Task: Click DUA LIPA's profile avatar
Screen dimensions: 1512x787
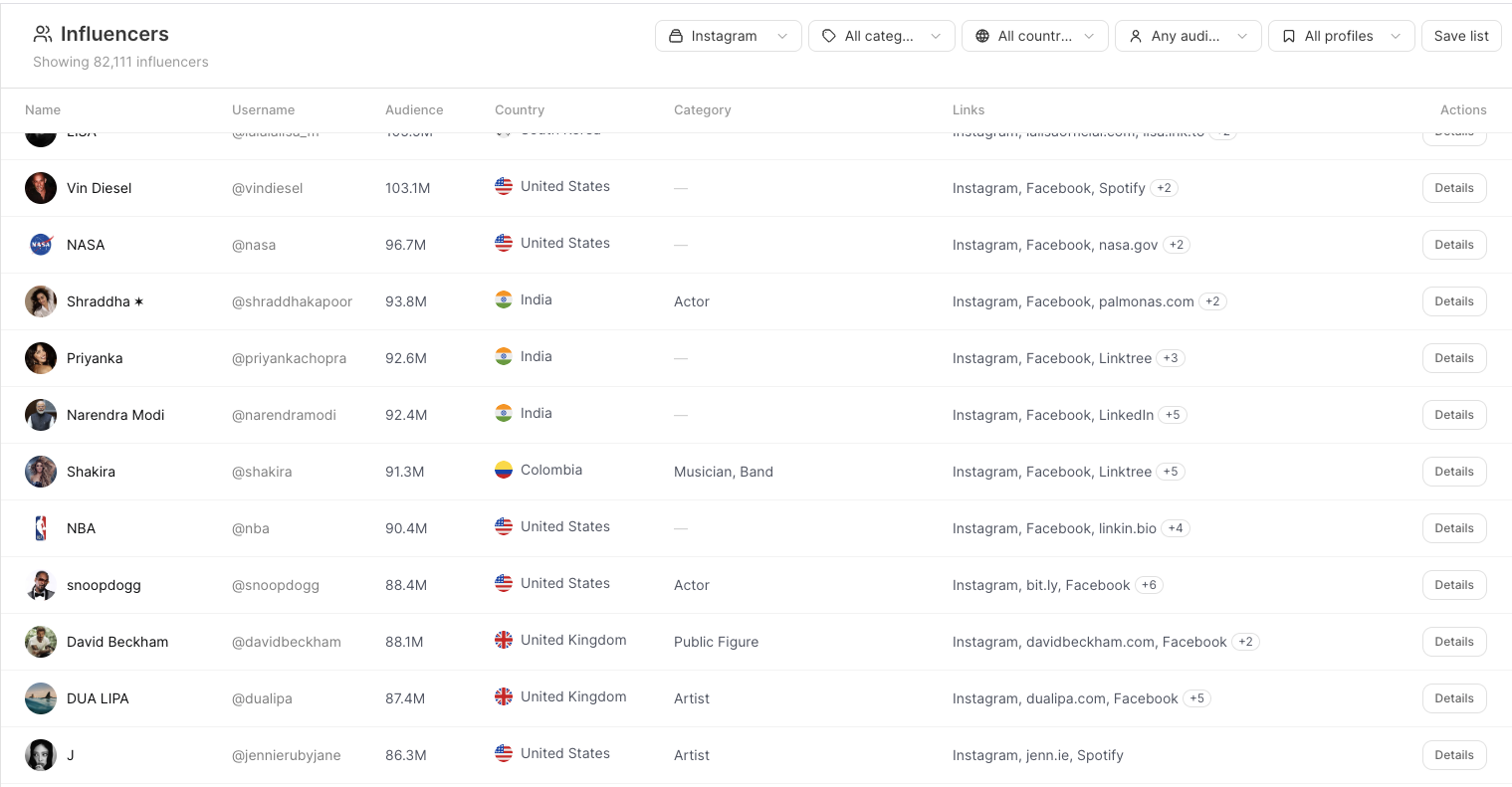Action: pos(41,698)
